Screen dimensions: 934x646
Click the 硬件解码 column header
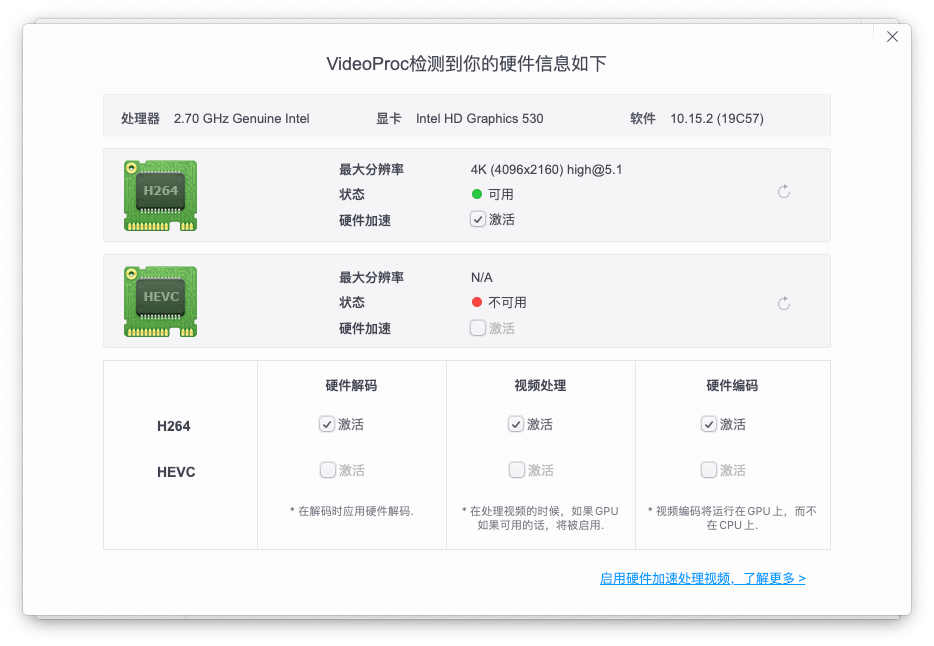pyautogui.click(x=351, y=385)
